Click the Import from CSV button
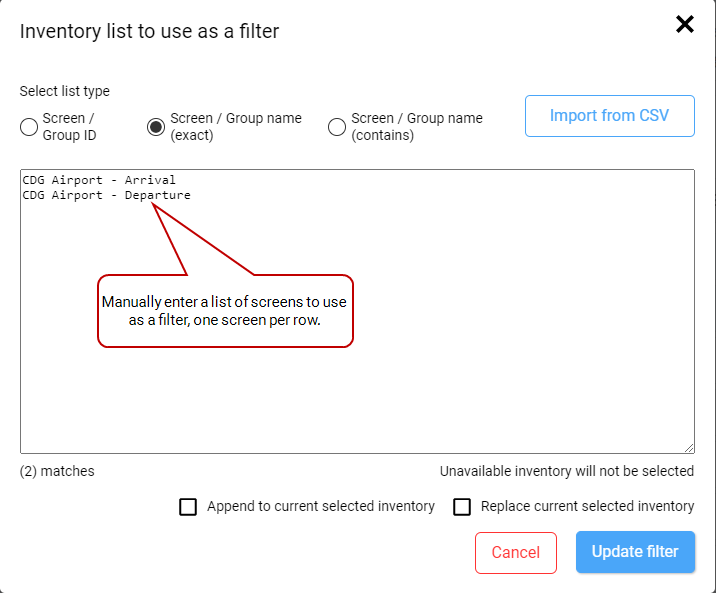This screenshot has width=716, height=593. click(609, 116)
